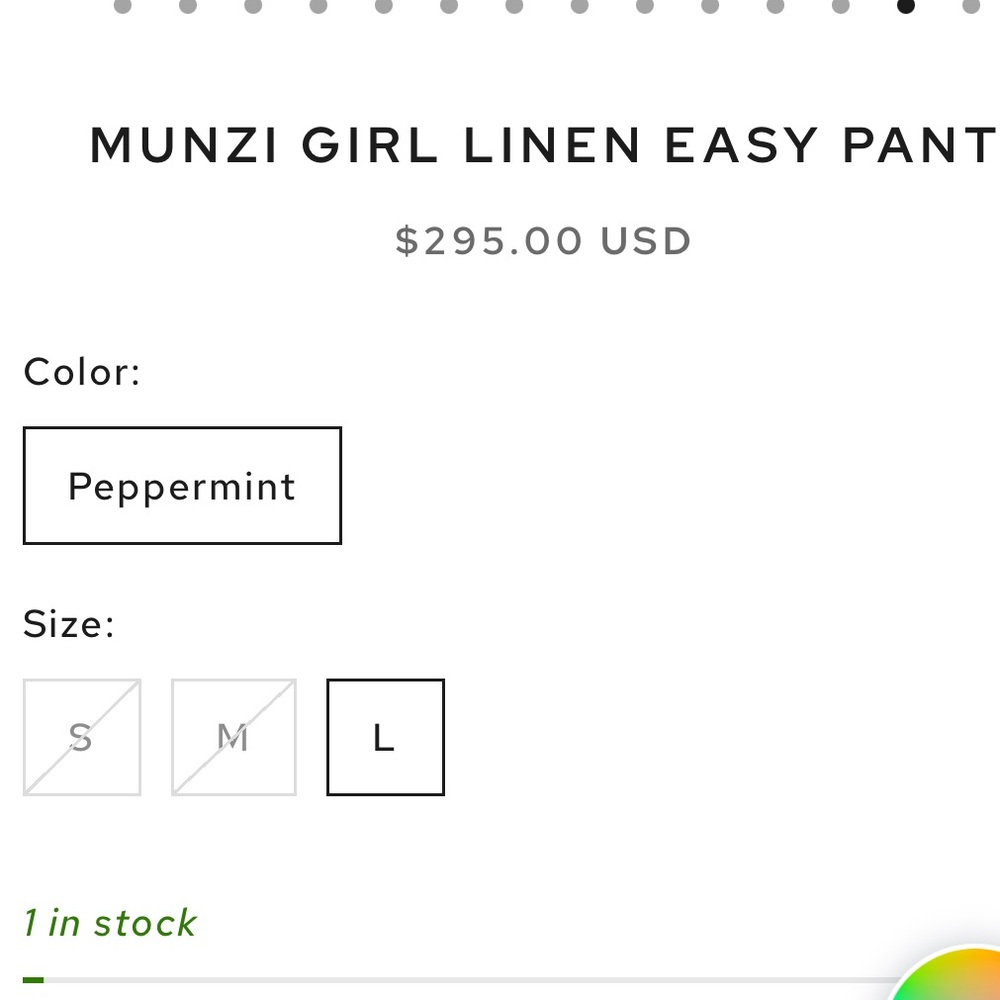Click the $295.00 USD price

[545, 240]
